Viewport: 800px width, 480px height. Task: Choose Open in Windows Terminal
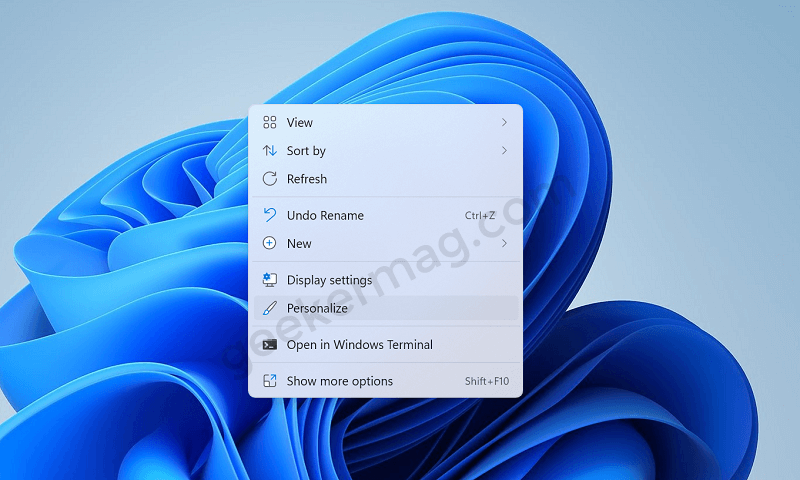[385, 345]
